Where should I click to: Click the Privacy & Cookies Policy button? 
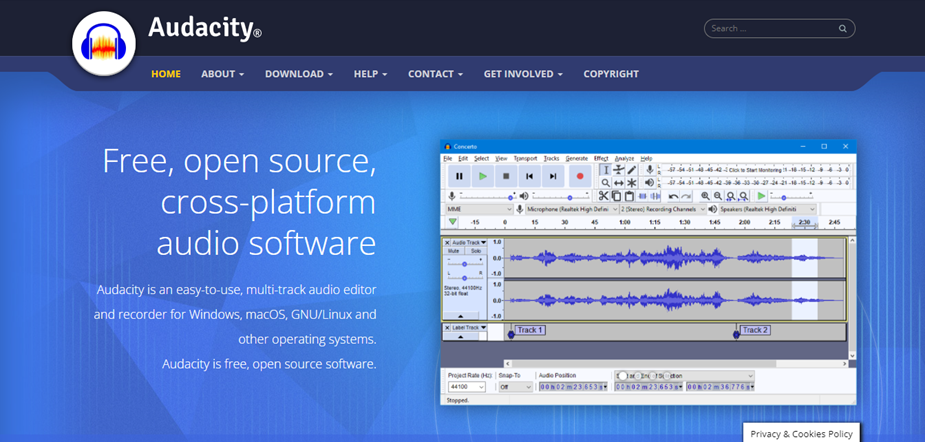coord(801,433)
